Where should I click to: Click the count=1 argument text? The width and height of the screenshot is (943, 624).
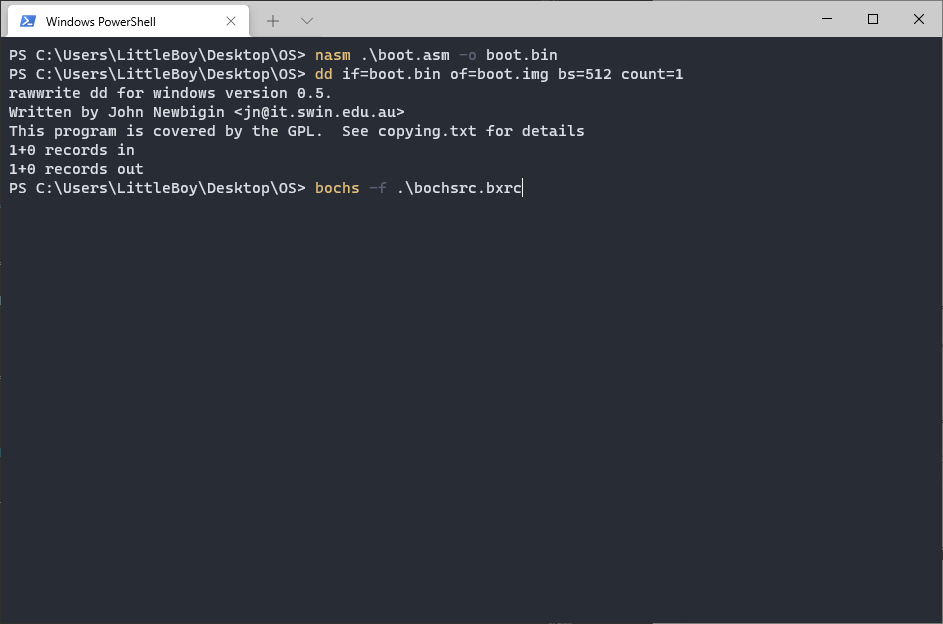[652, 75]
